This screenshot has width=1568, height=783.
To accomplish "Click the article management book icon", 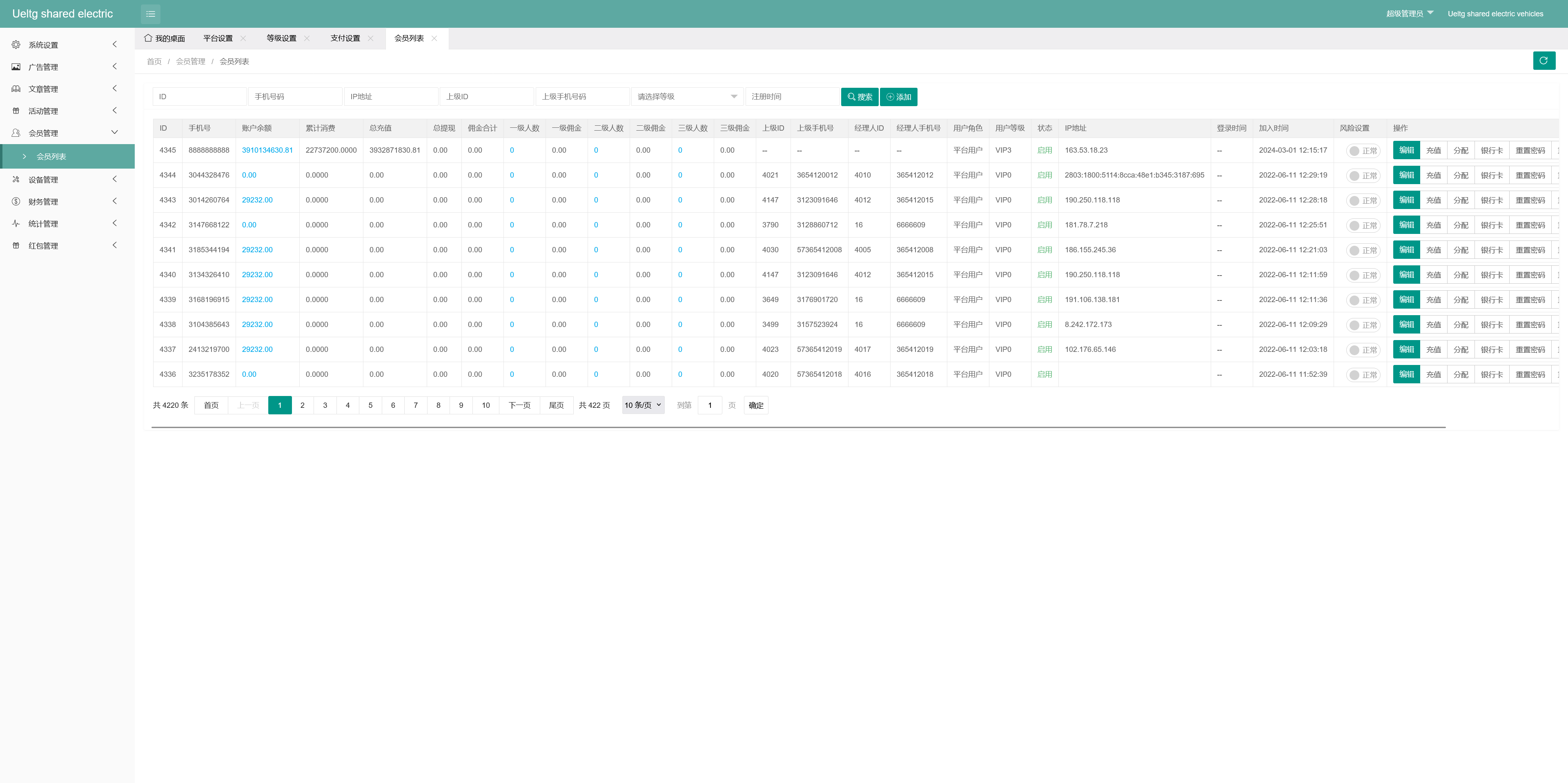I will click(x=16, y=89).
